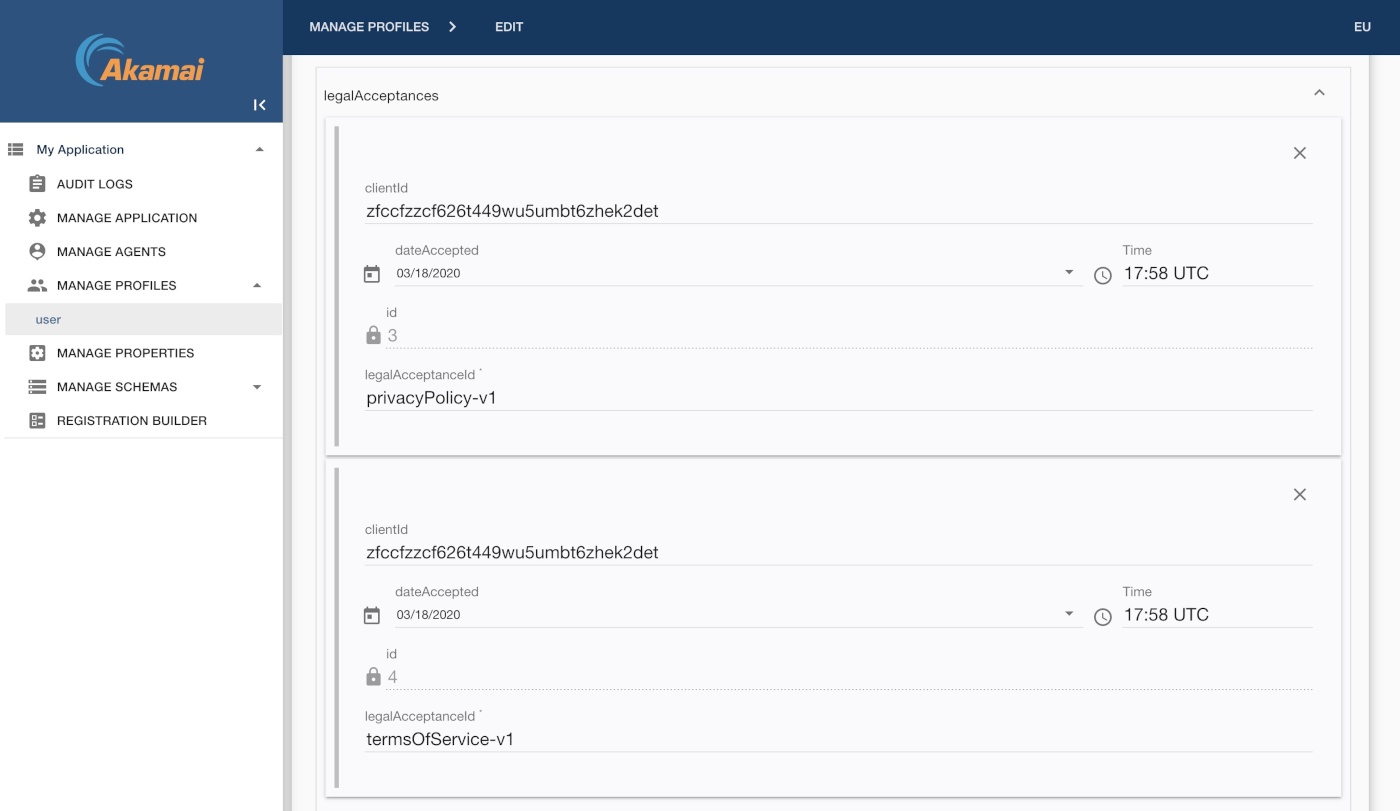
Task: Click the Audit Logs clipboard icon
Action: pos(37,184)
